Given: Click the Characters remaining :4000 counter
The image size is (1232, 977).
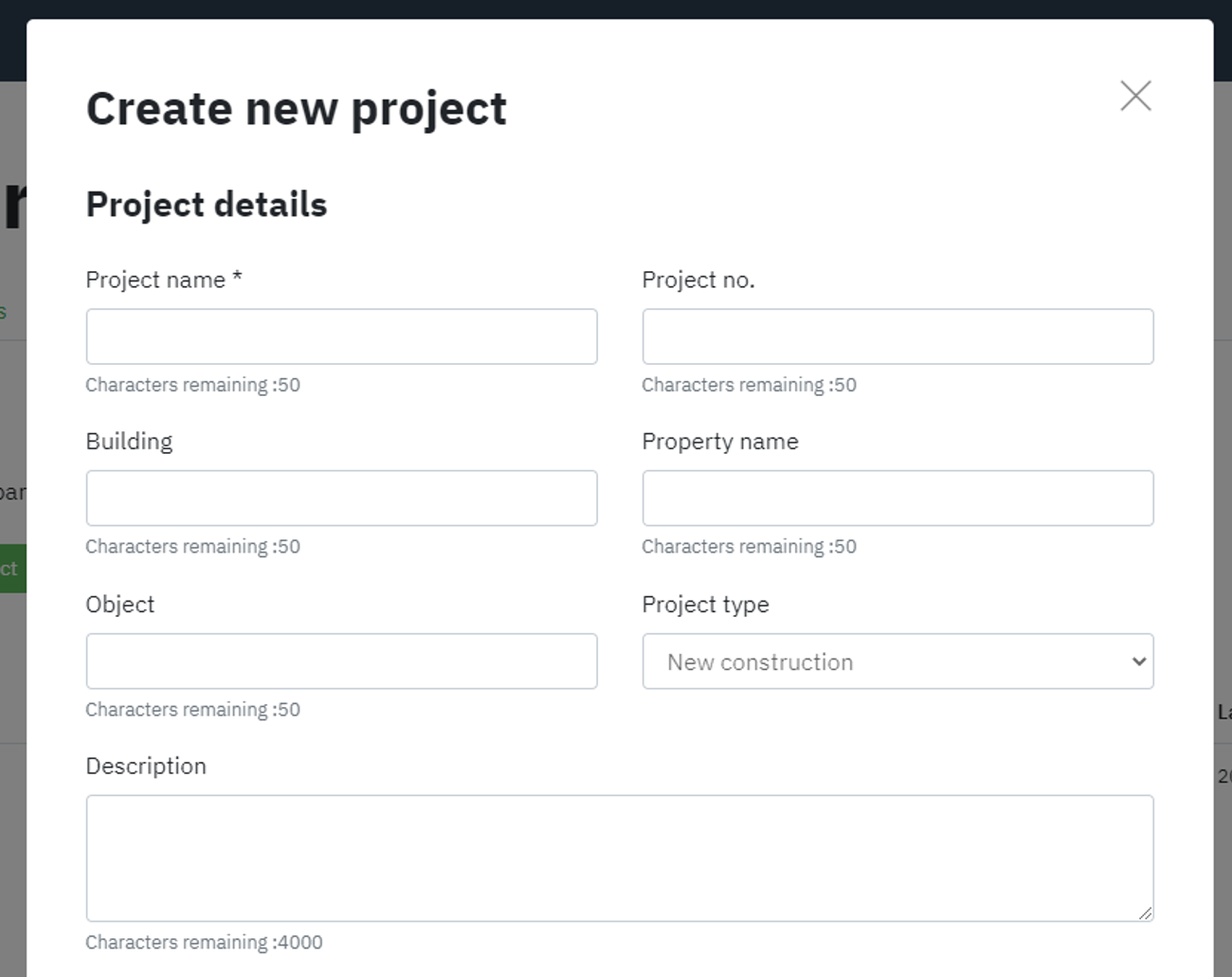Looking at the screenshot, I should [x=204, y=942].
